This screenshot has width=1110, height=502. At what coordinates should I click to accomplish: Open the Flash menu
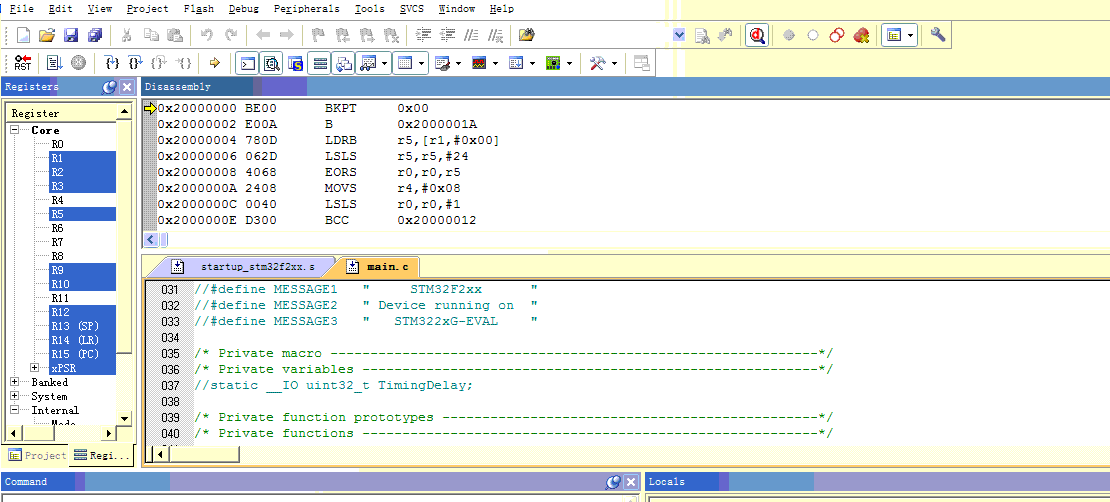198,9
